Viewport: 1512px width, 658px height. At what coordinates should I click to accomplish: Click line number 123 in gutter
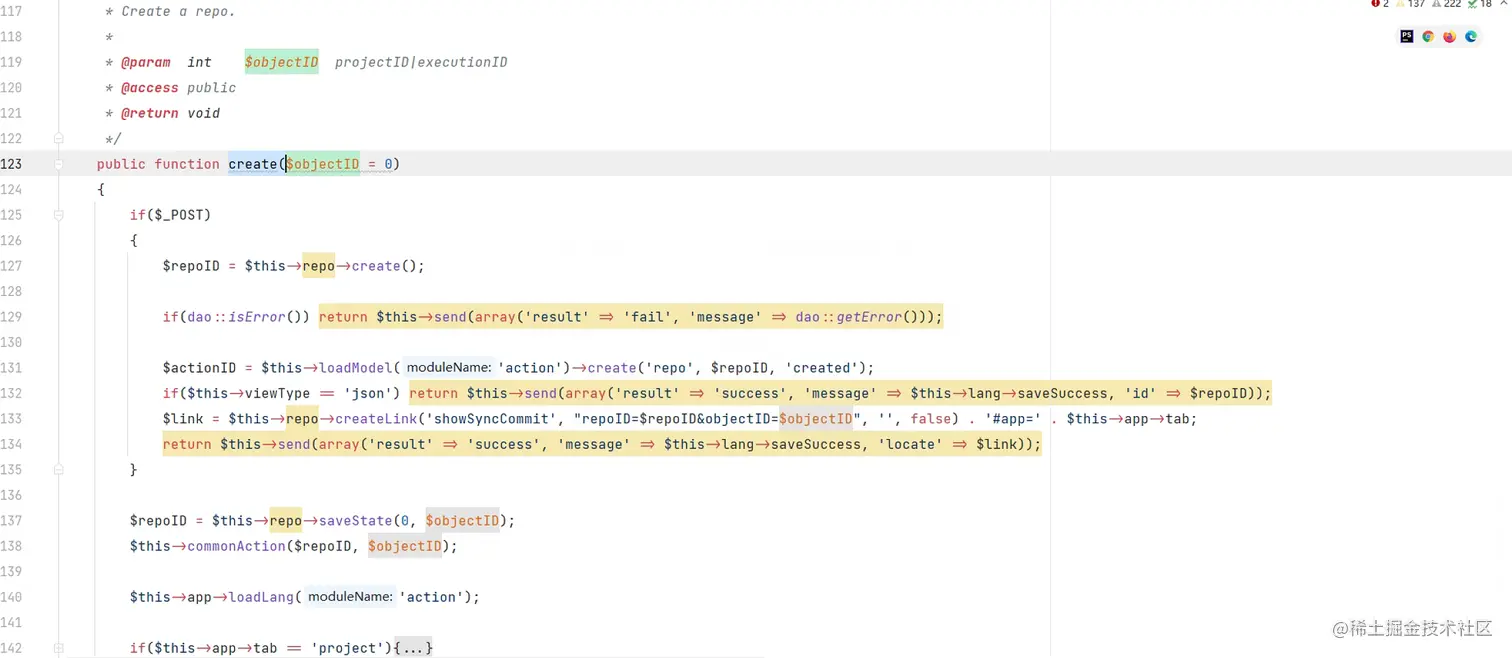[x=11, y=164]
